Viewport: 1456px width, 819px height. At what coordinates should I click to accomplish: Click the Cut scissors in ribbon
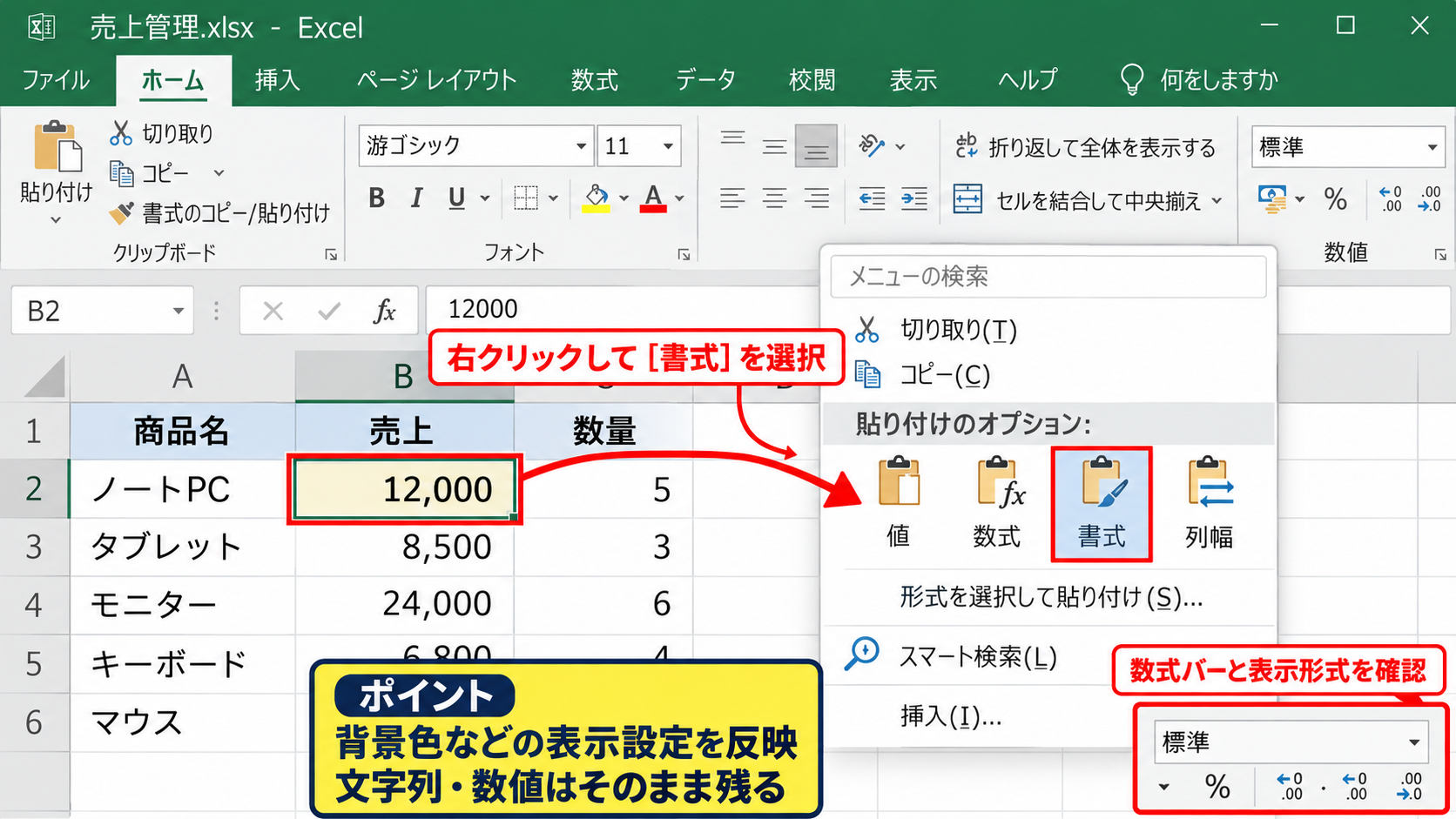click(x=121, y=133)
